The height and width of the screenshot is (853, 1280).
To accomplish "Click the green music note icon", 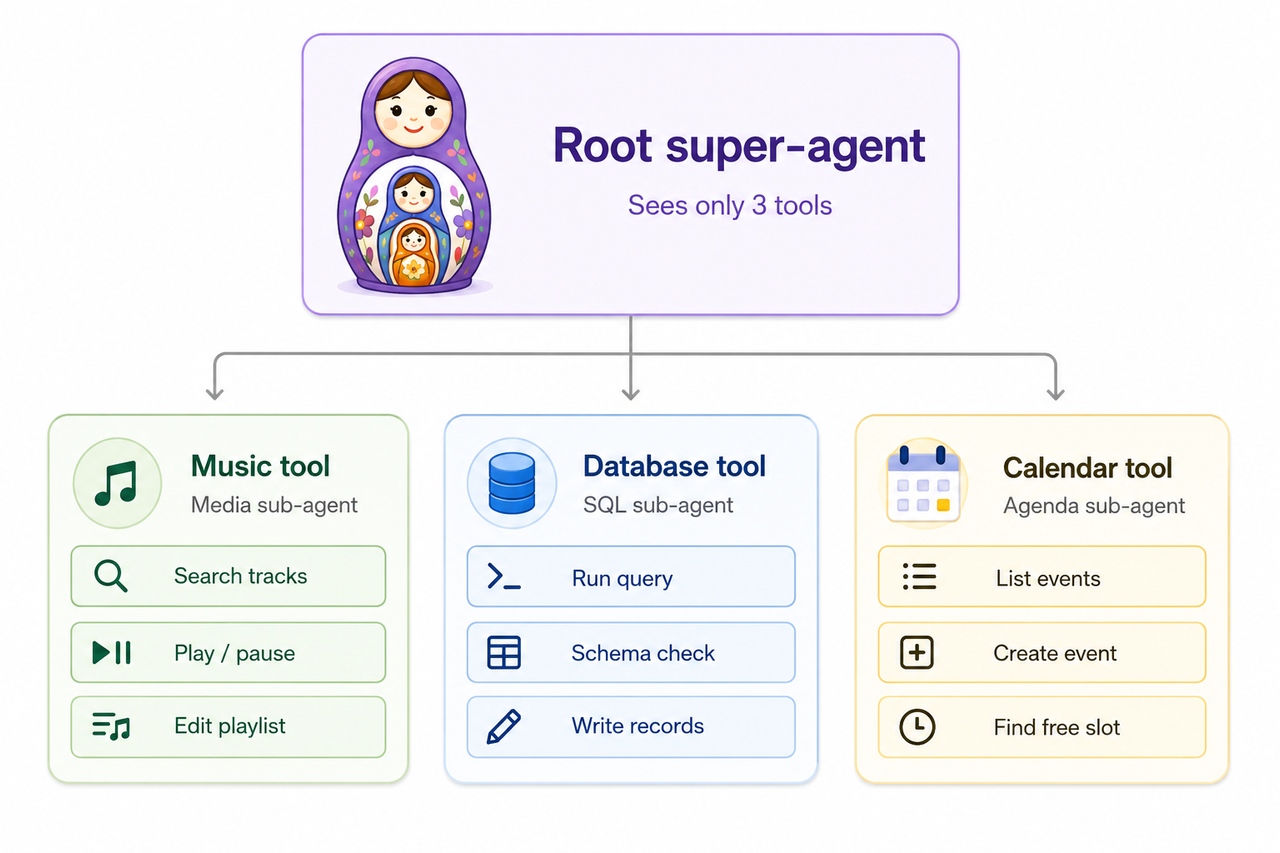I will coord(116,483).
